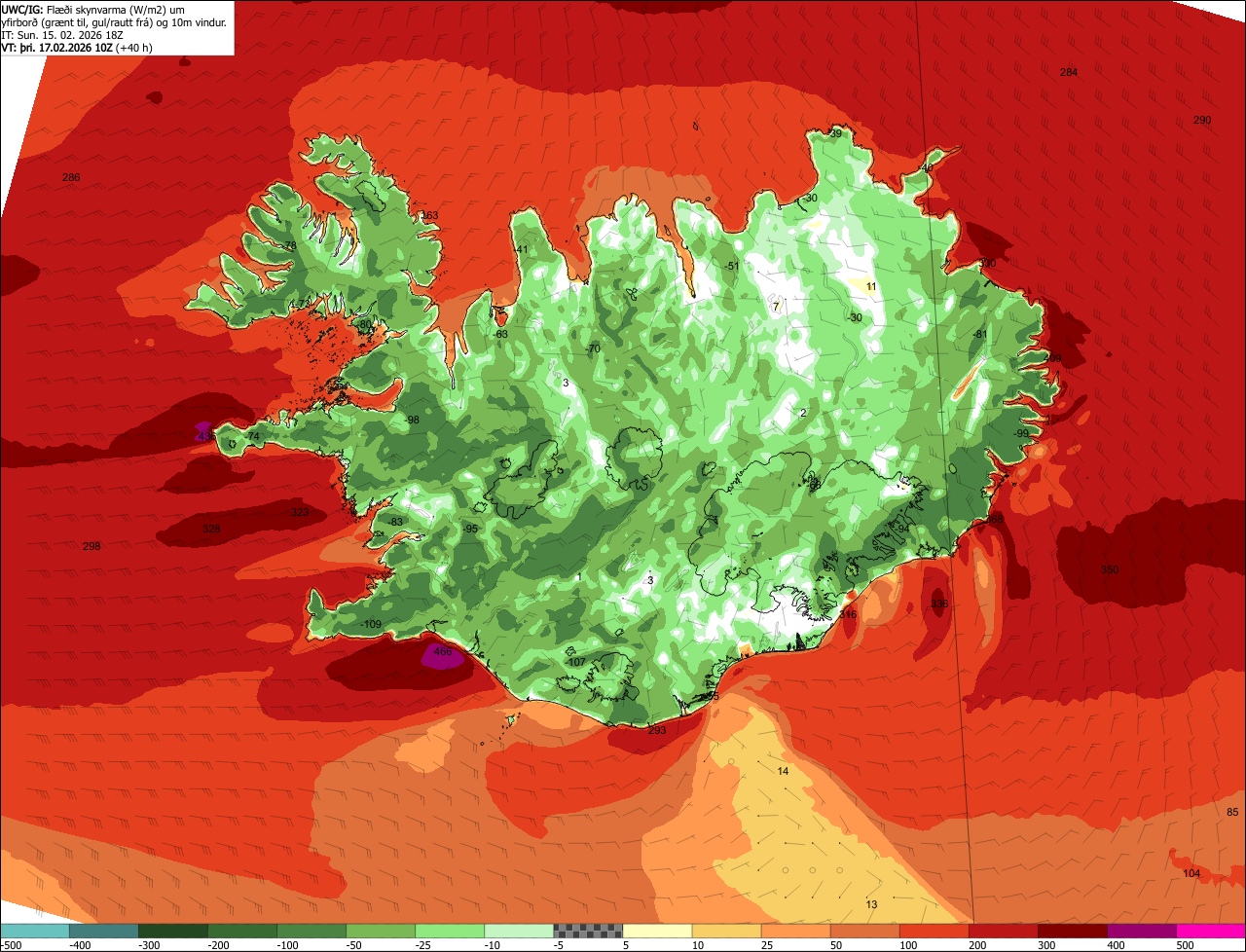The height and width of the screenshot is (952, 1246).
Task: Click the map value -41 on the north coast
Action: click(x=522, y=249)
